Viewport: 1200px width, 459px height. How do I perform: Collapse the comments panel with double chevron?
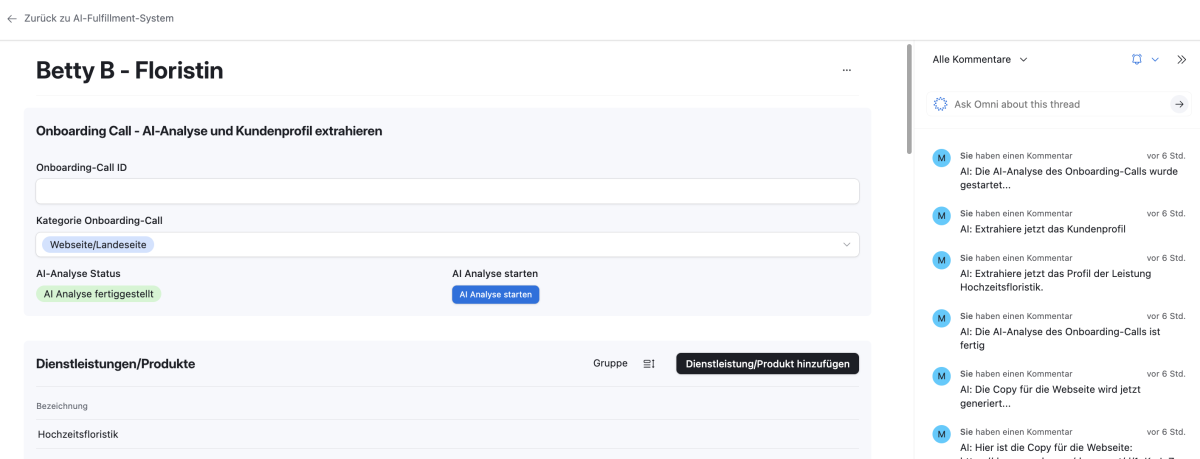tap(1180, 60)
